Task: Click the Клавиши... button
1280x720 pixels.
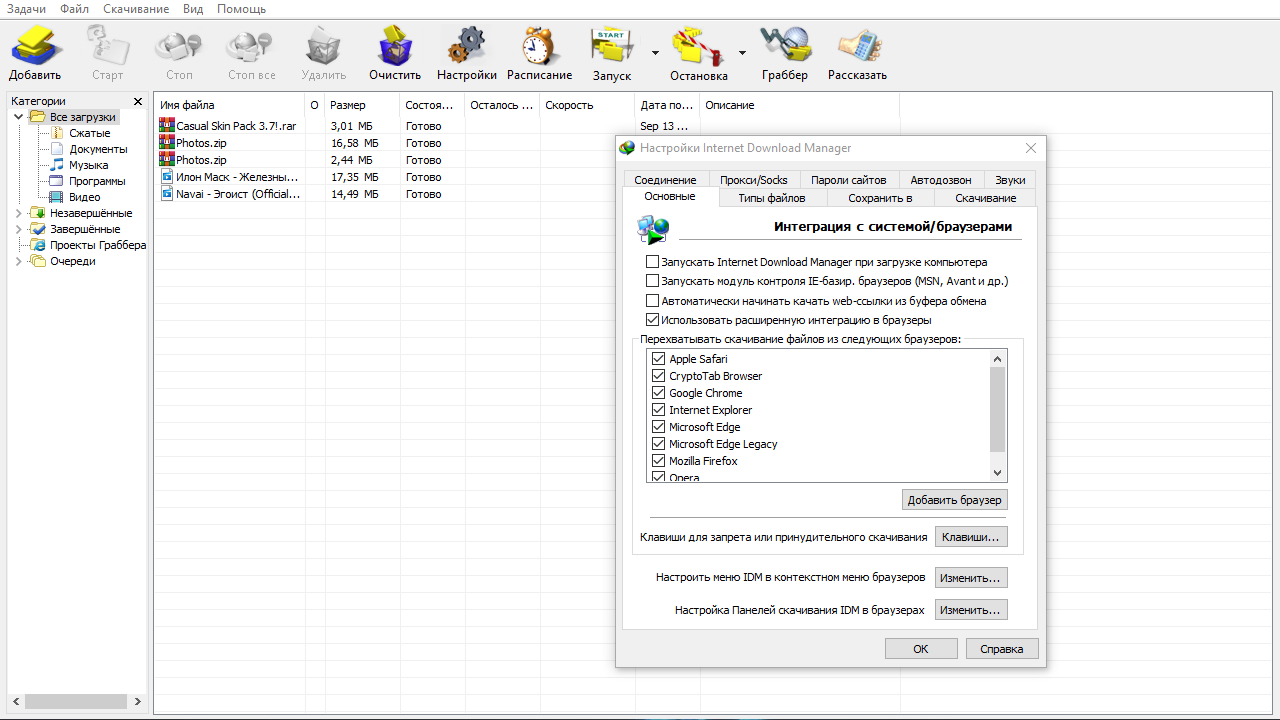Action: (971, 537)
